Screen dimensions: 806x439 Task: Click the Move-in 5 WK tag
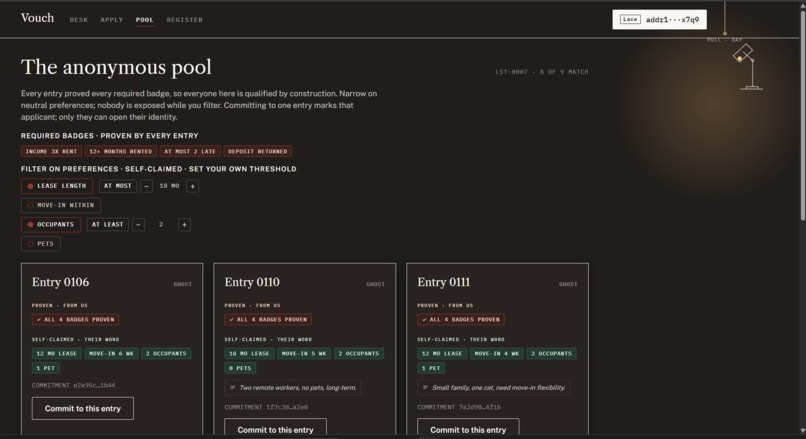tap(304, 354)
